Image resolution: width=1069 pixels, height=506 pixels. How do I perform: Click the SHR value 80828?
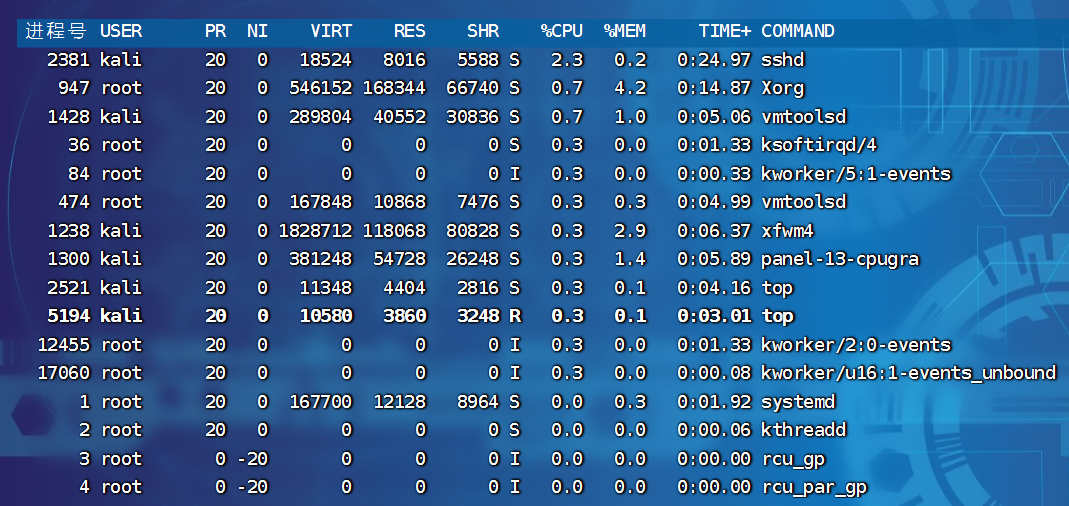(x=473, y=230)
